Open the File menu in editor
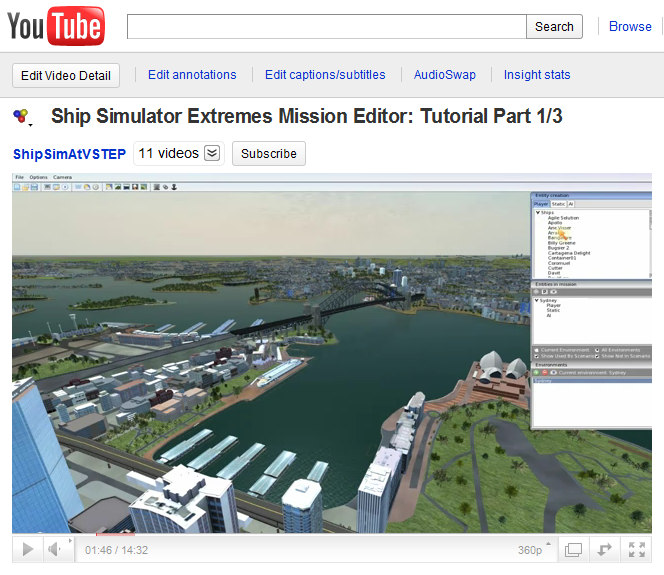This screenshot has height=575, width=664. 19,177
